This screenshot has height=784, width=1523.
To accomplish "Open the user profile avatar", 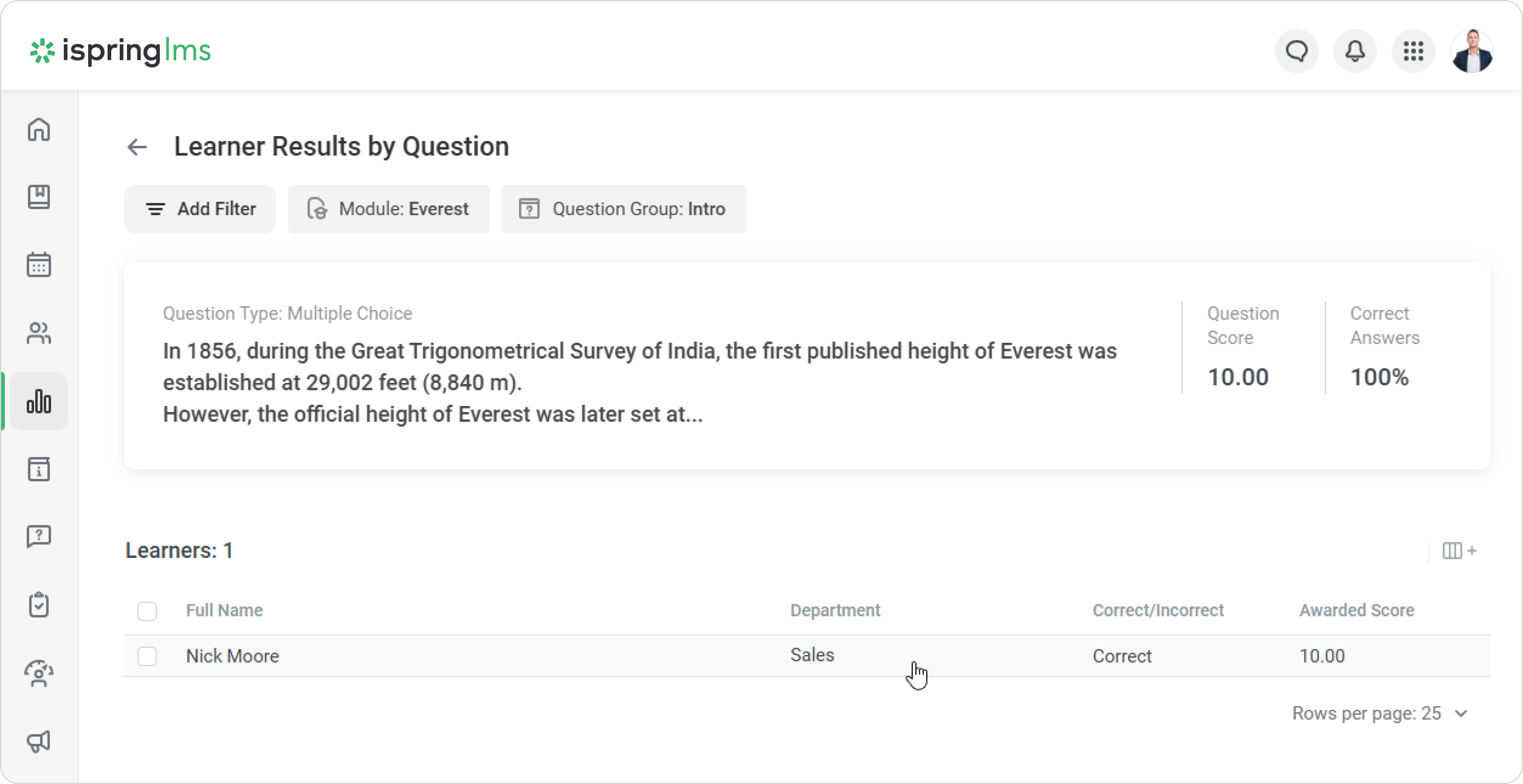I will tap(1472, 51).
